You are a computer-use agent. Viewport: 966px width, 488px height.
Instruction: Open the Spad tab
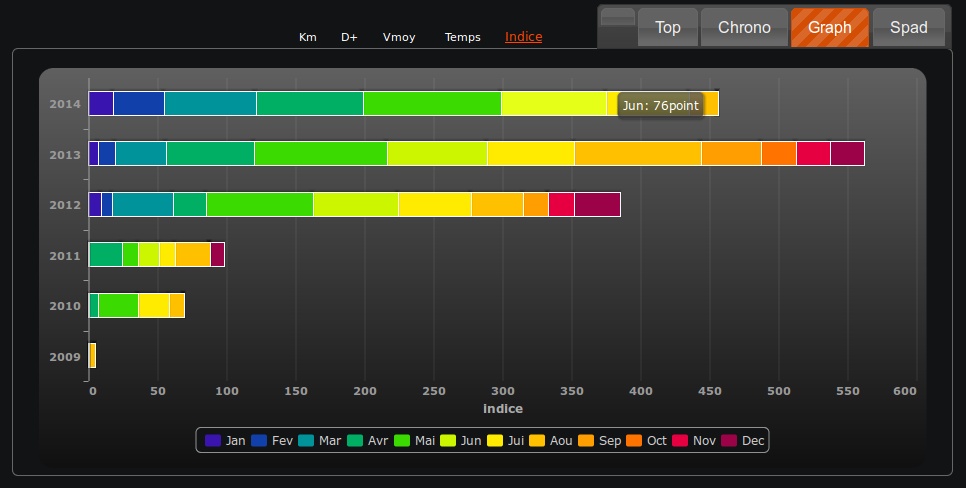909,27
